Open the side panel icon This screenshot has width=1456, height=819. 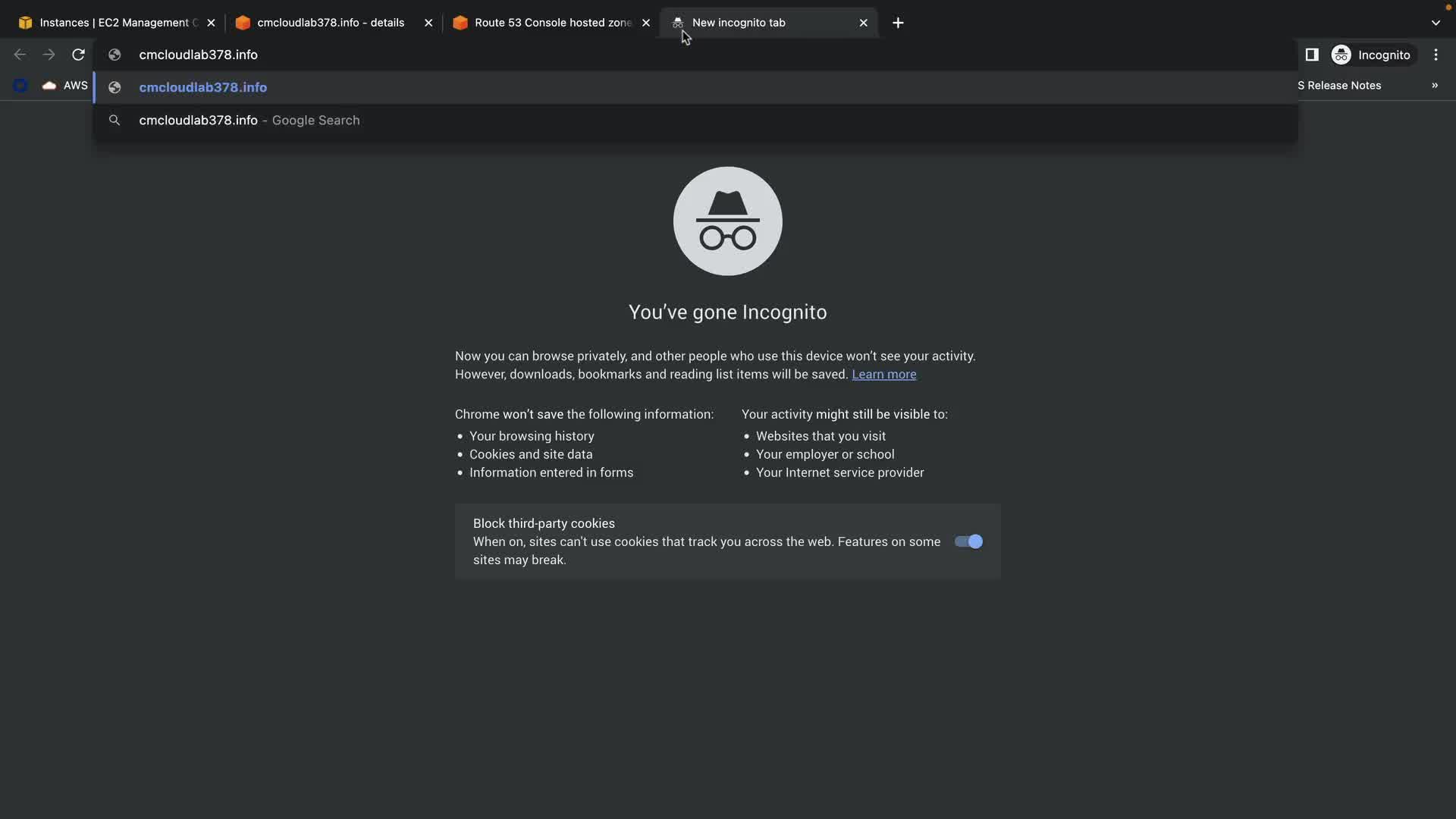(x=1312, y=55)
